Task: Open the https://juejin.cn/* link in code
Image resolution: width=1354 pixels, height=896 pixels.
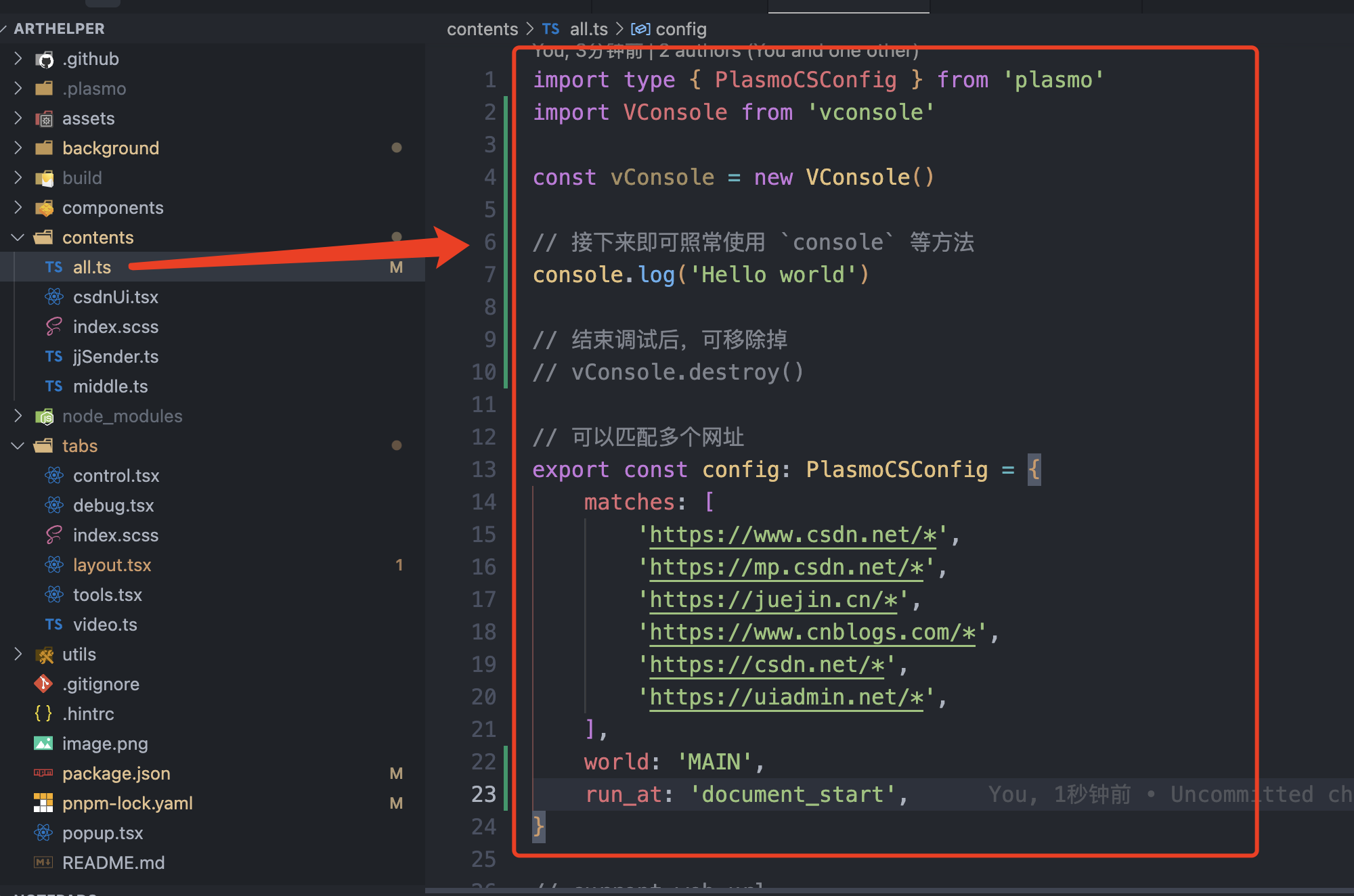Action: coord(773,600)
